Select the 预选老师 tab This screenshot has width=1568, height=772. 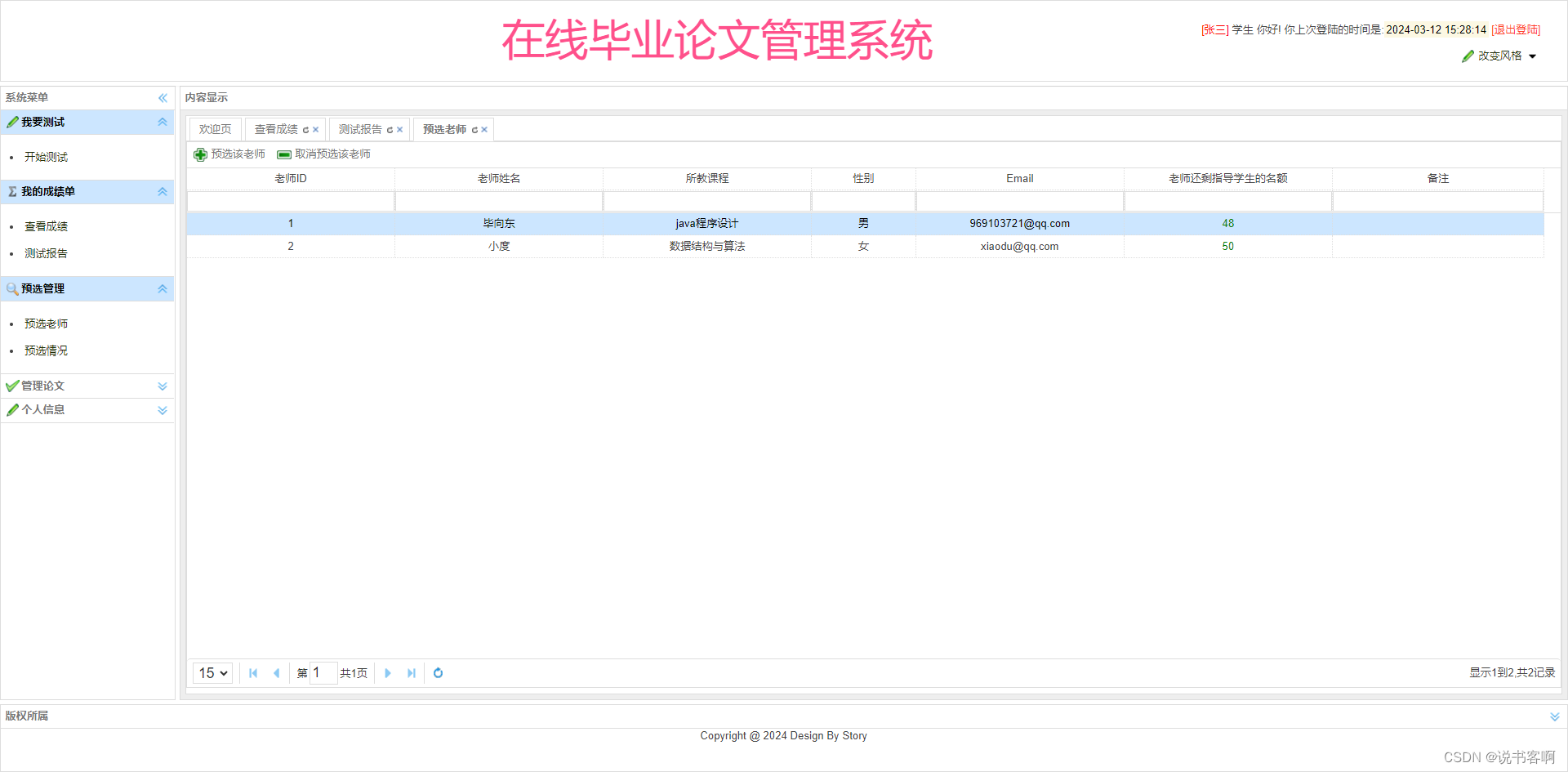point(444,129)
